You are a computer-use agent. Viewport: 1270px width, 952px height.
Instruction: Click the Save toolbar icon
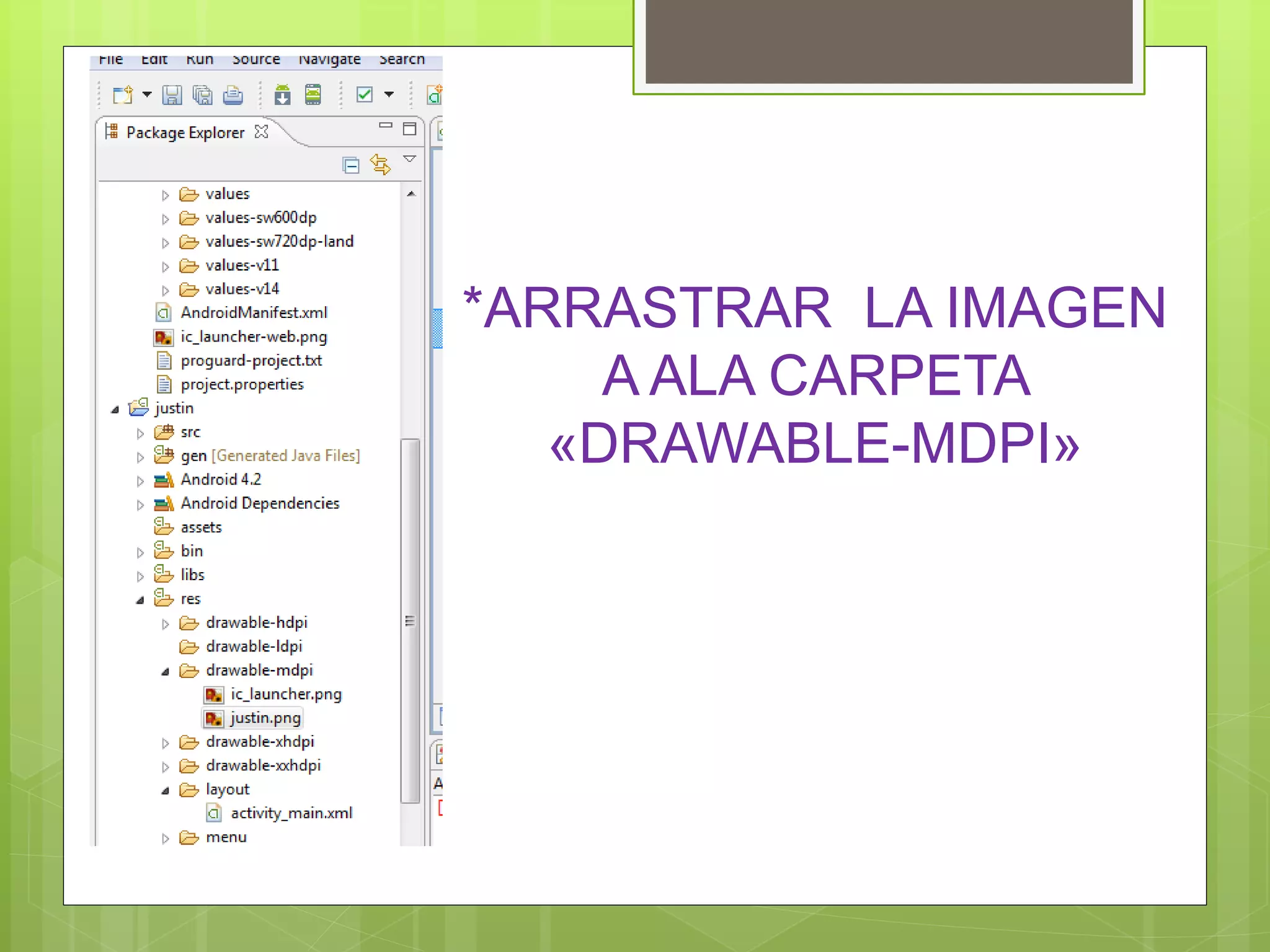click(x=172, y=95)
